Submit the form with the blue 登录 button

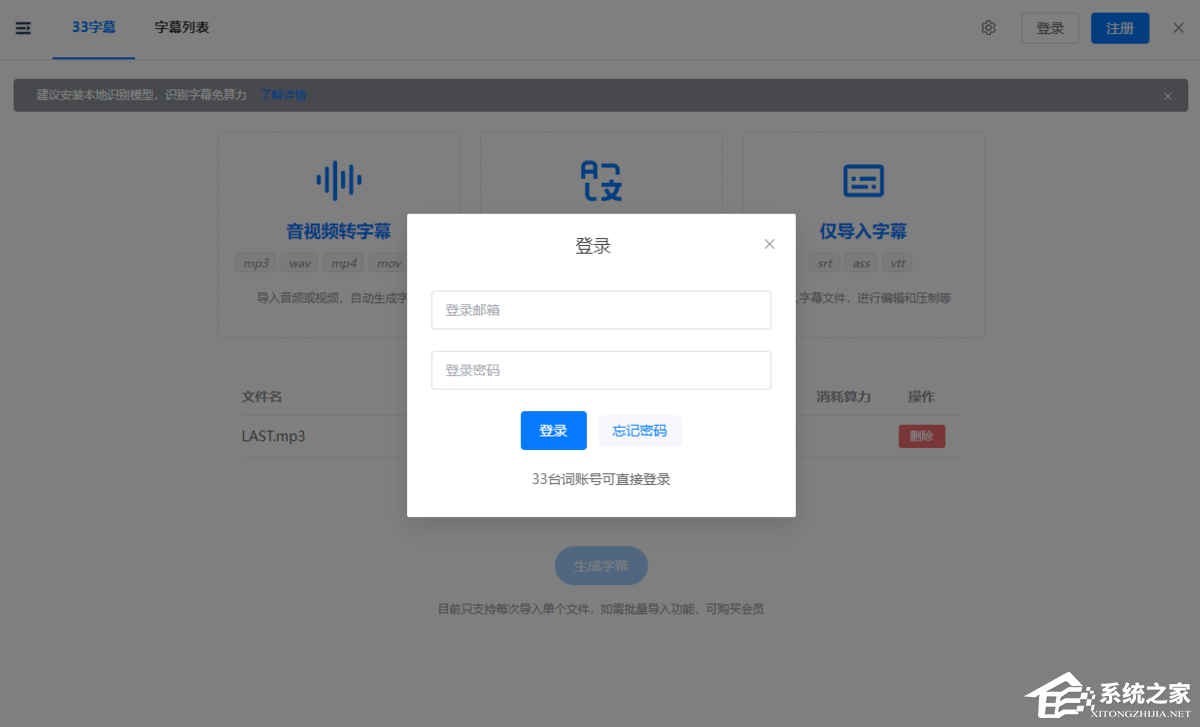tap(554, 430)
